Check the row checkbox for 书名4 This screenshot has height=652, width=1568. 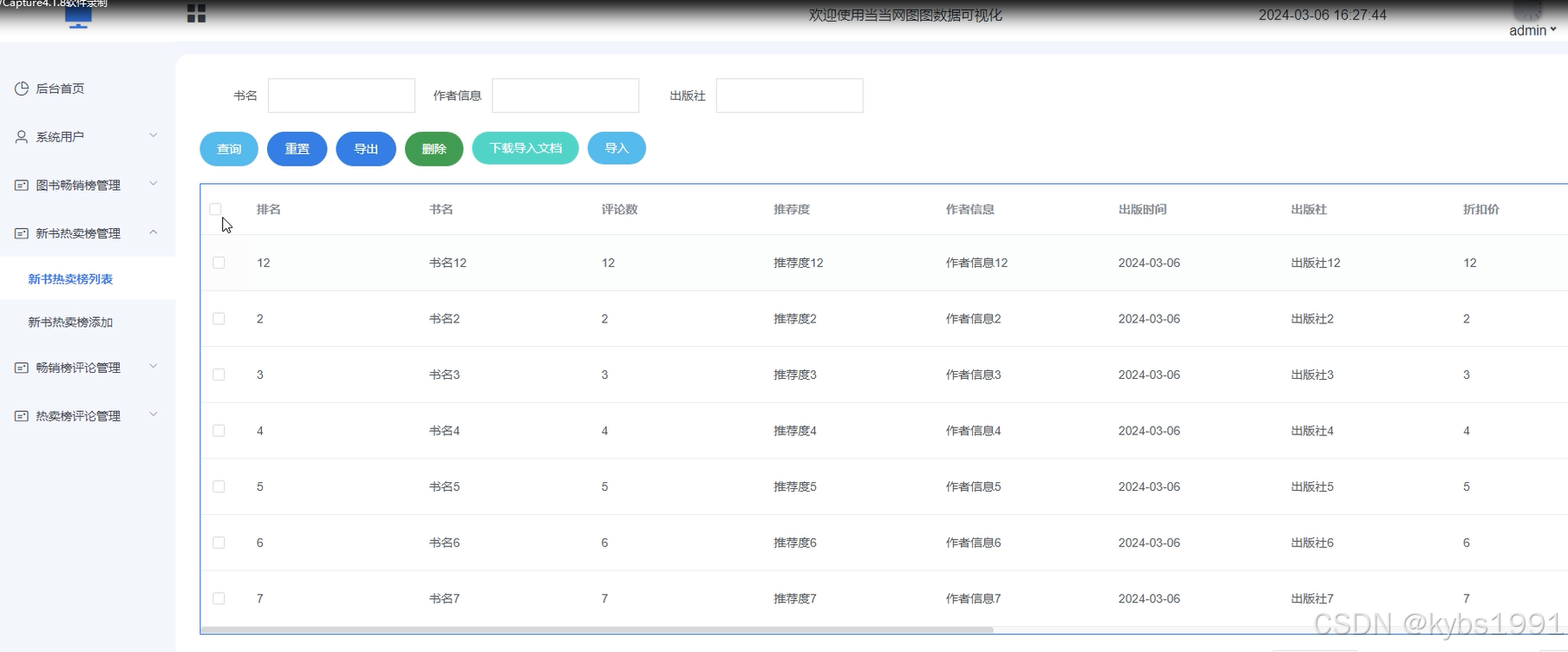coord(219,431)
